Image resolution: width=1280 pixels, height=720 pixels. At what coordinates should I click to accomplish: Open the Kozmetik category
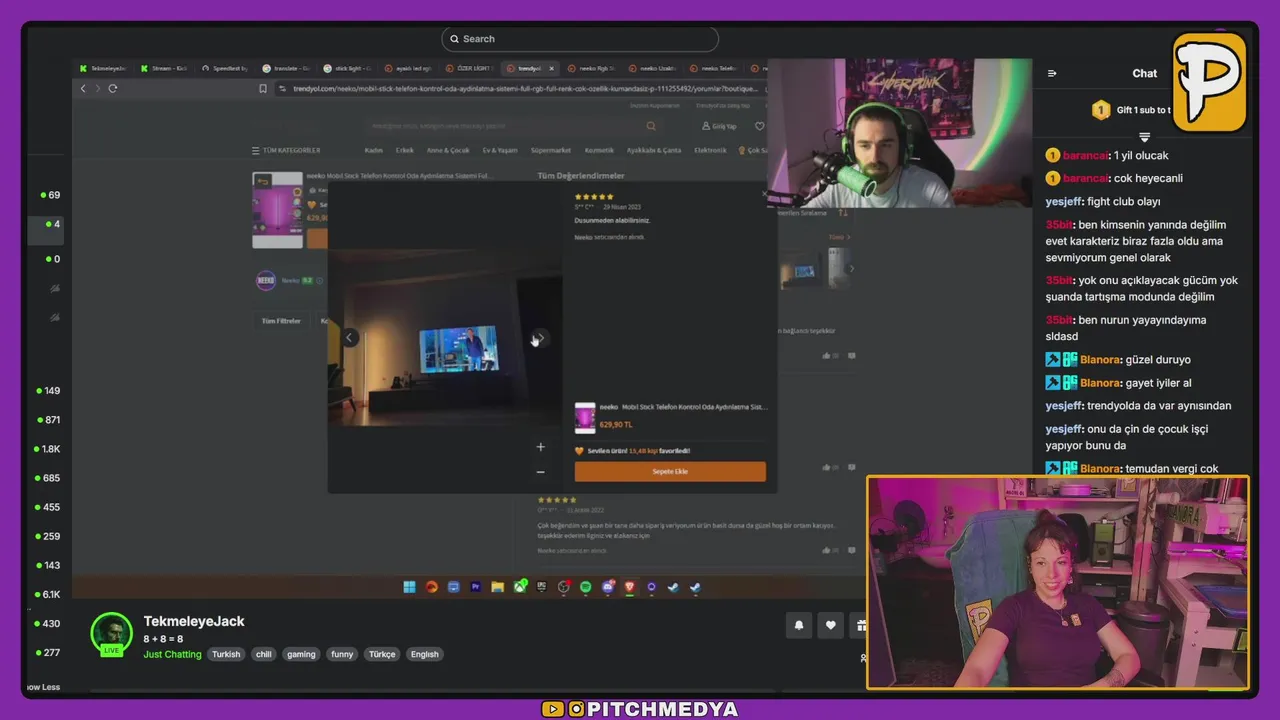click(599, 150)
